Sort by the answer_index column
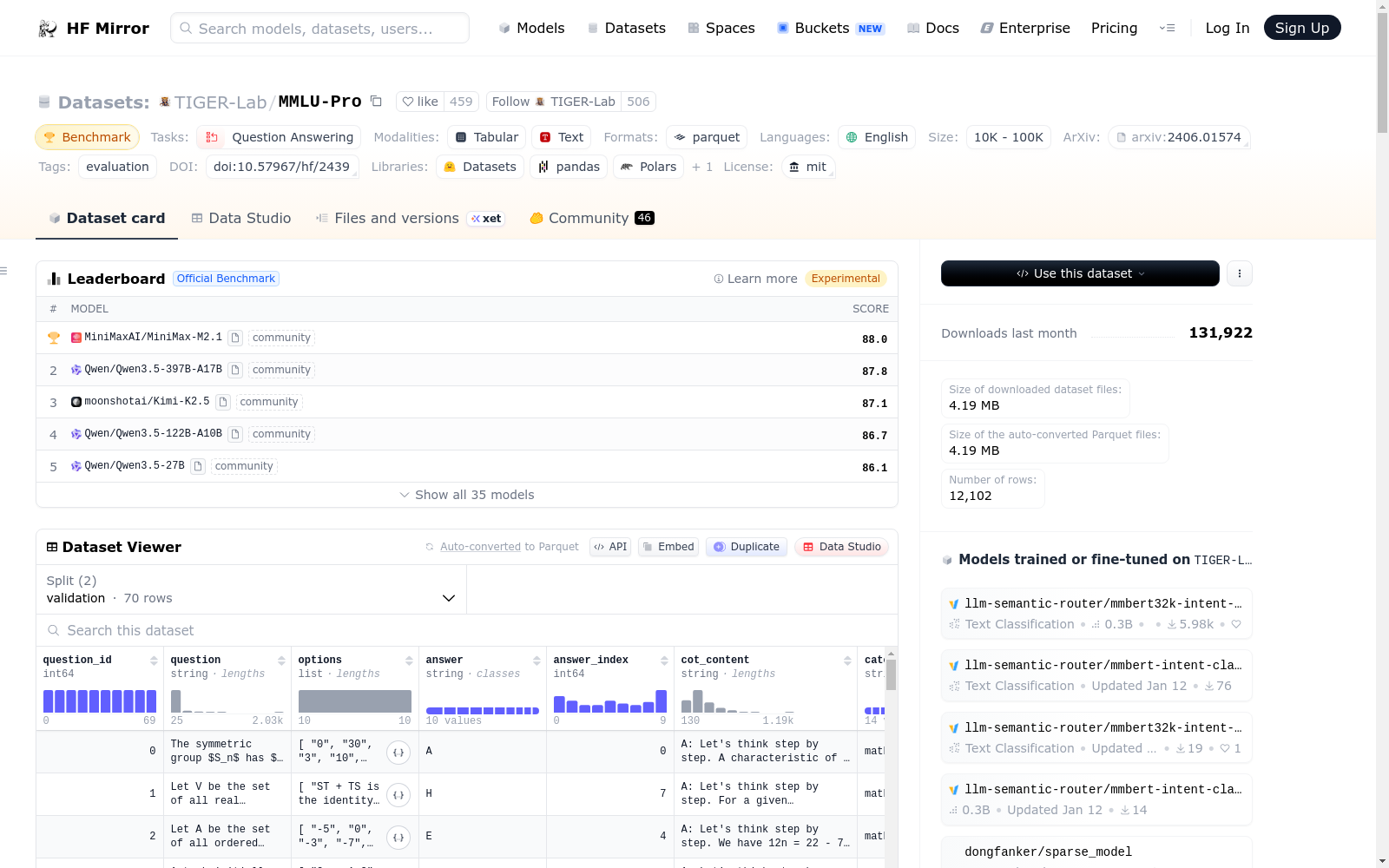This screenshot has width=1389, height=868. (664, 661)
